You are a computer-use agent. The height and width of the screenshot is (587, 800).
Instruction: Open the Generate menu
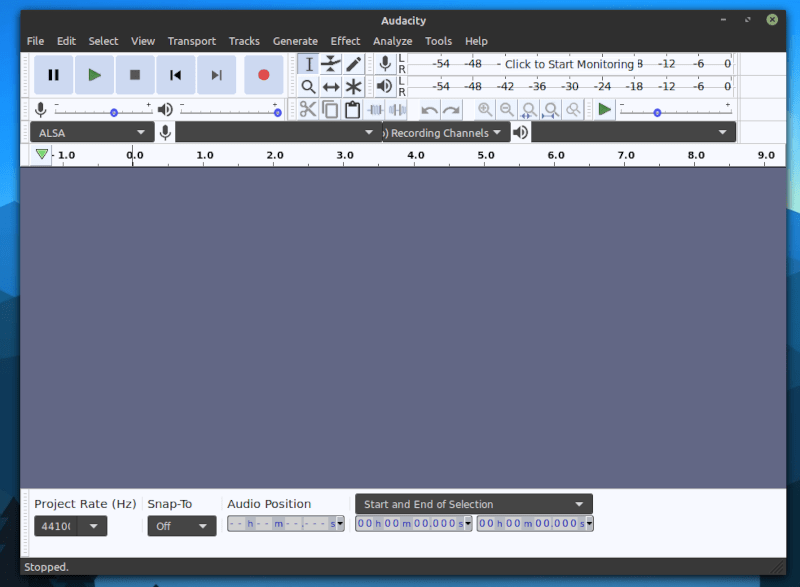[295, 41]
